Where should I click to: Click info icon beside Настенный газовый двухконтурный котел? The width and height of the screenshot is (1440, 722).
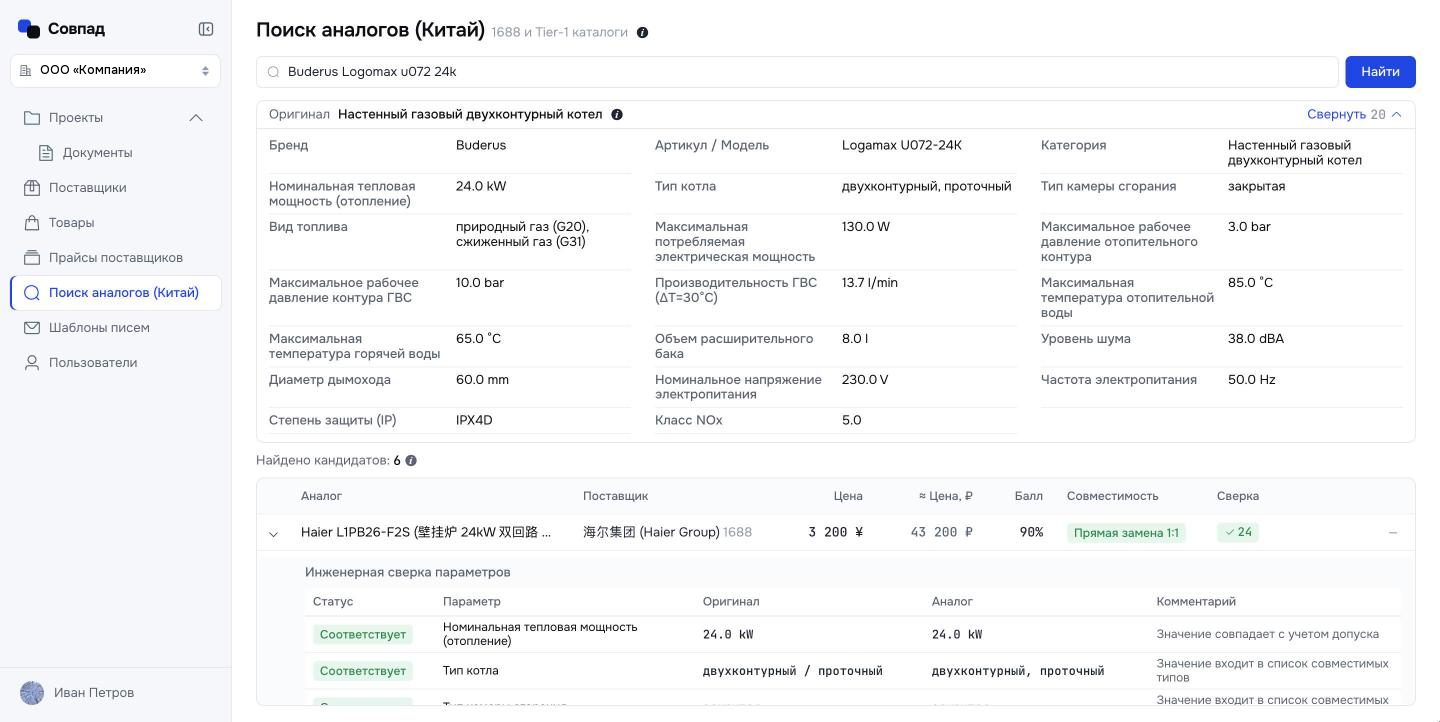pyautogui.click(x=617, y=114)
